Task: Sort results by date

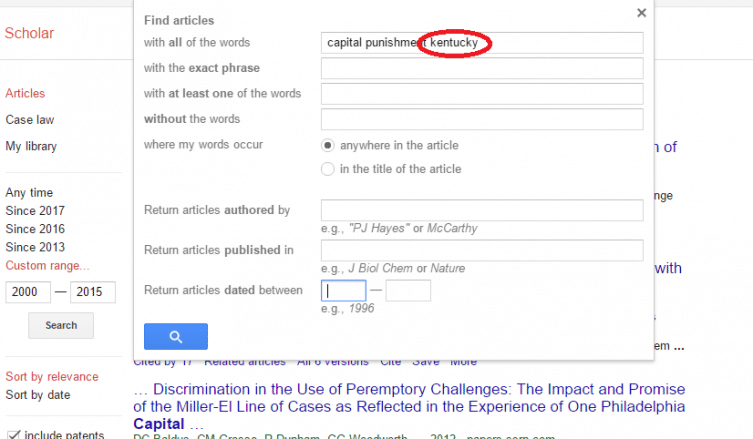Action: (38, 395)
